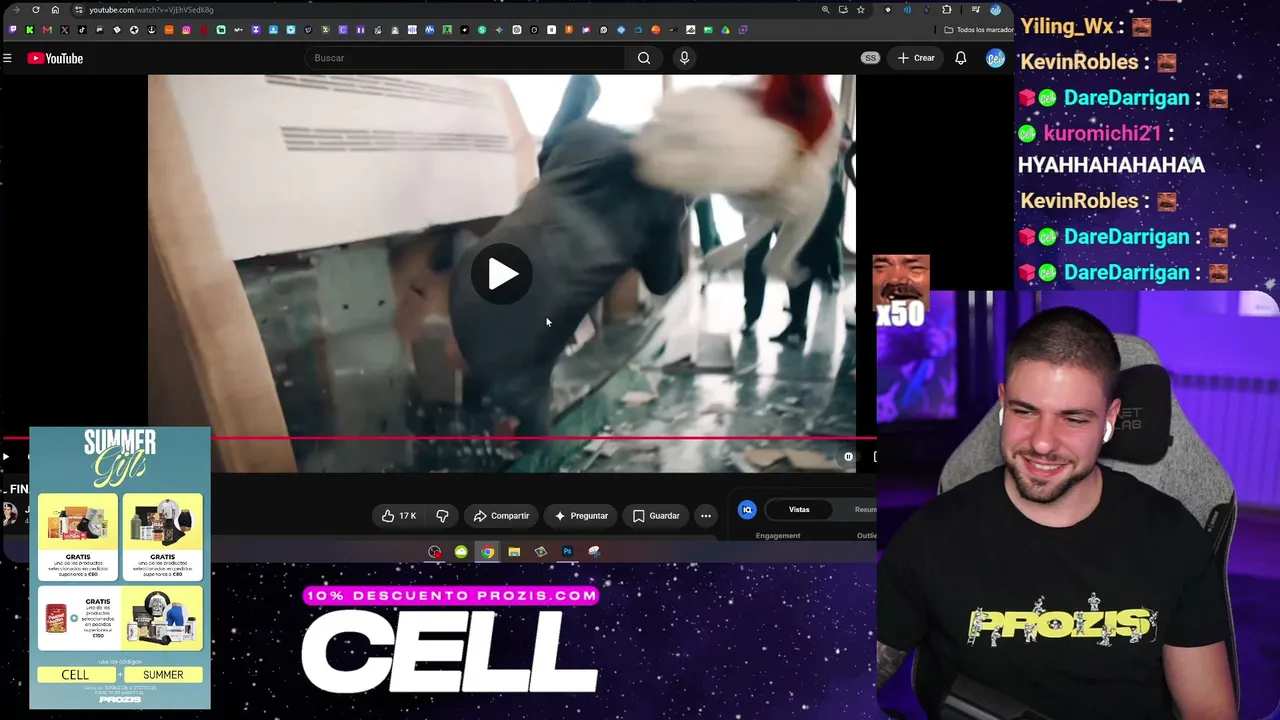Switch to the Vistas tab
This screenshot has height=720, width=1280.
[x=799, y=510]
